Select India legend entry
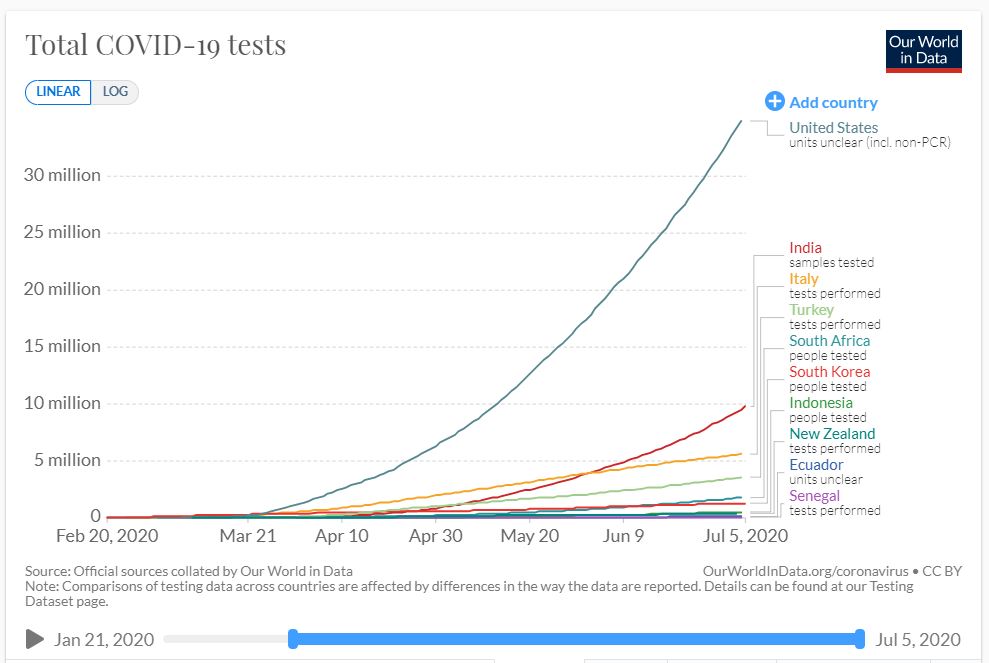This screenshot has height=663, width=989. point(805,248)
